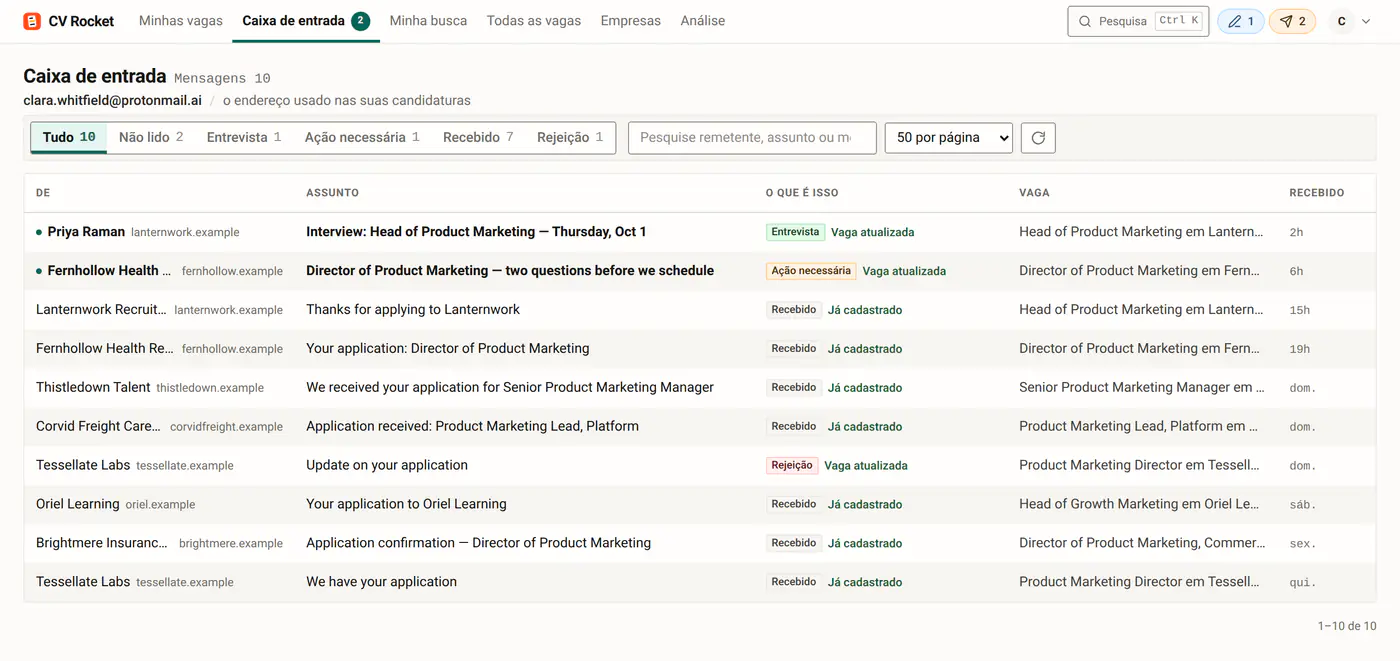Image resolution: width=1400 pixels, height=661 pixels.
Task: Open Todas as vagas
Action: (534, 21)
